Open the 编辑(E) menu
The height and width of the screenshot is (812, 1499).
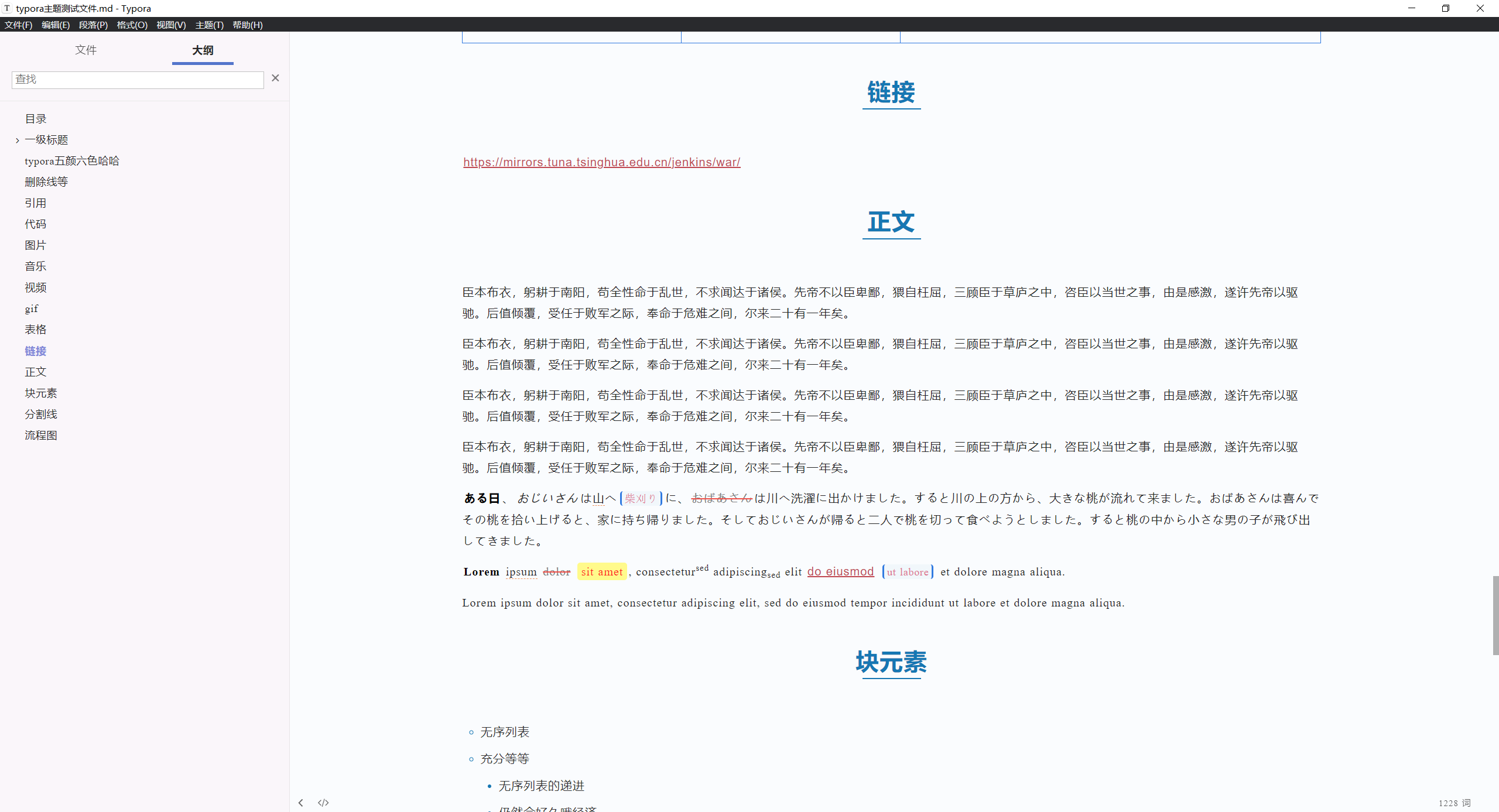click(56, 25)
